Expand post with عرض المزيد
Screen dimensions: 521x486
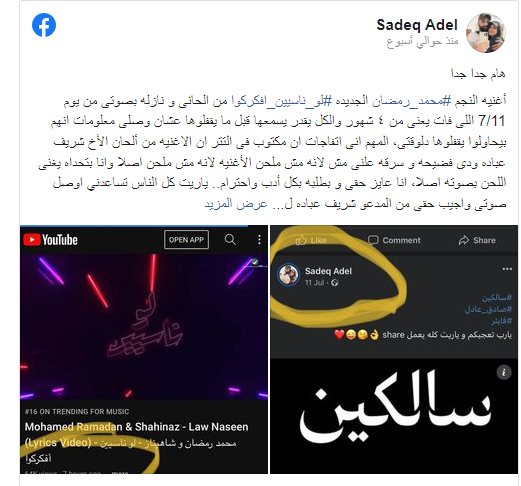pyautogui.click(x=236, y=204)
